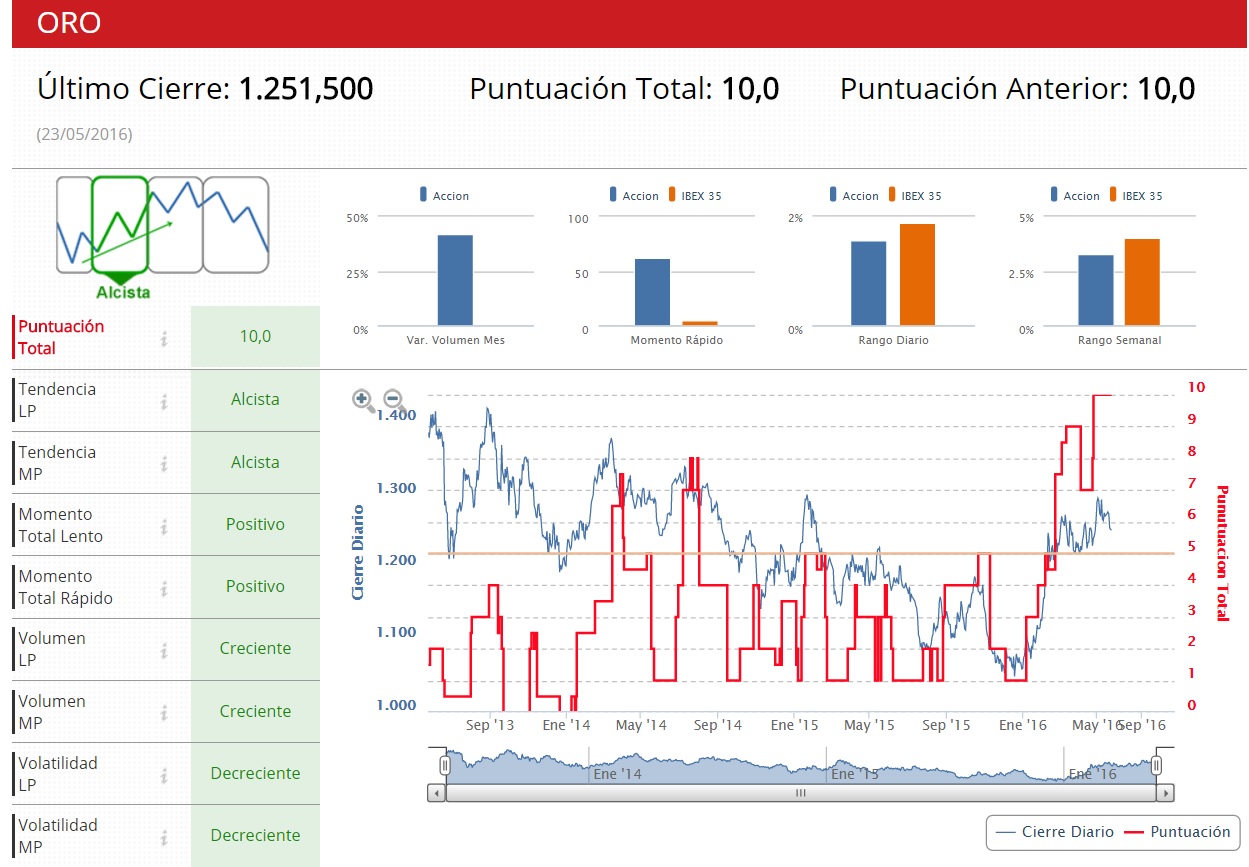The image size is (1249, 867).
Task: Click the left handle of the range navigator
Action: tap(445, 765)
